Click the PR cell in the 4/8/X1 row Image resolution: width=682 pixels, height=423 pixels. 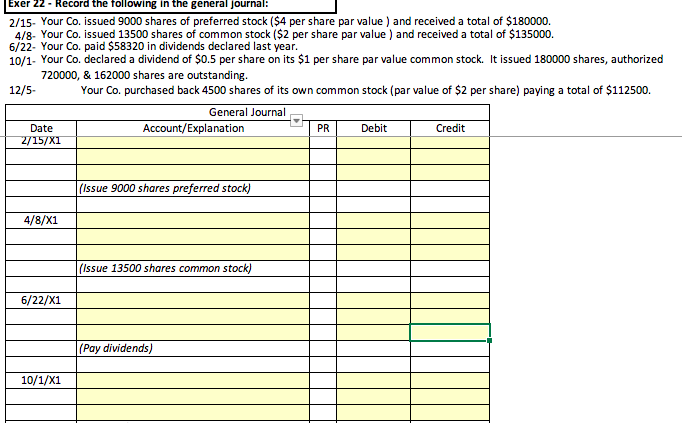coord(323,220)
